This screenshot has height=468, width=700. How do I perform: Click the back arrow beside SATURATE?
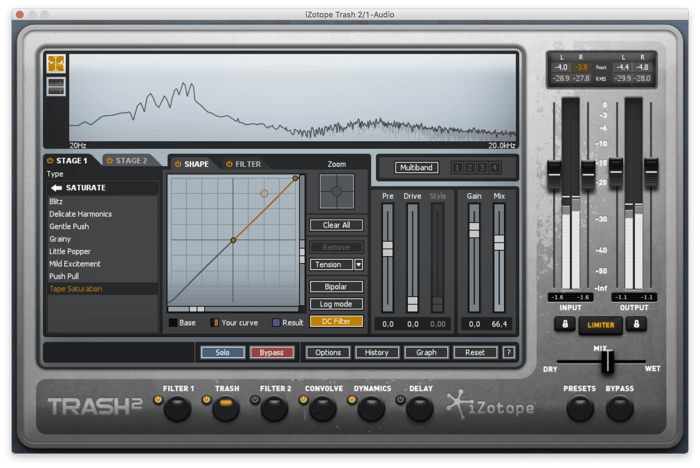point(56,188)
